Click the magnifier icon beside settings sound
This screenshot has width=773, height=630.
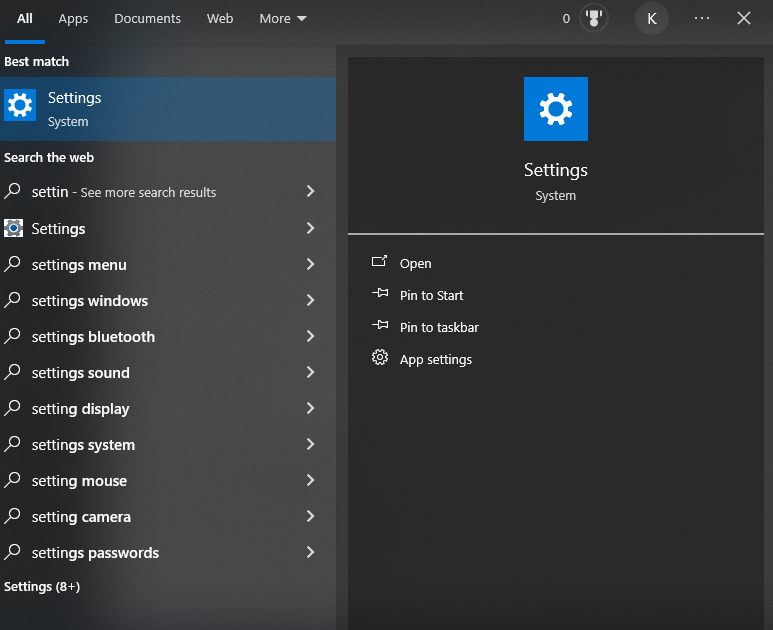point(12,372)
